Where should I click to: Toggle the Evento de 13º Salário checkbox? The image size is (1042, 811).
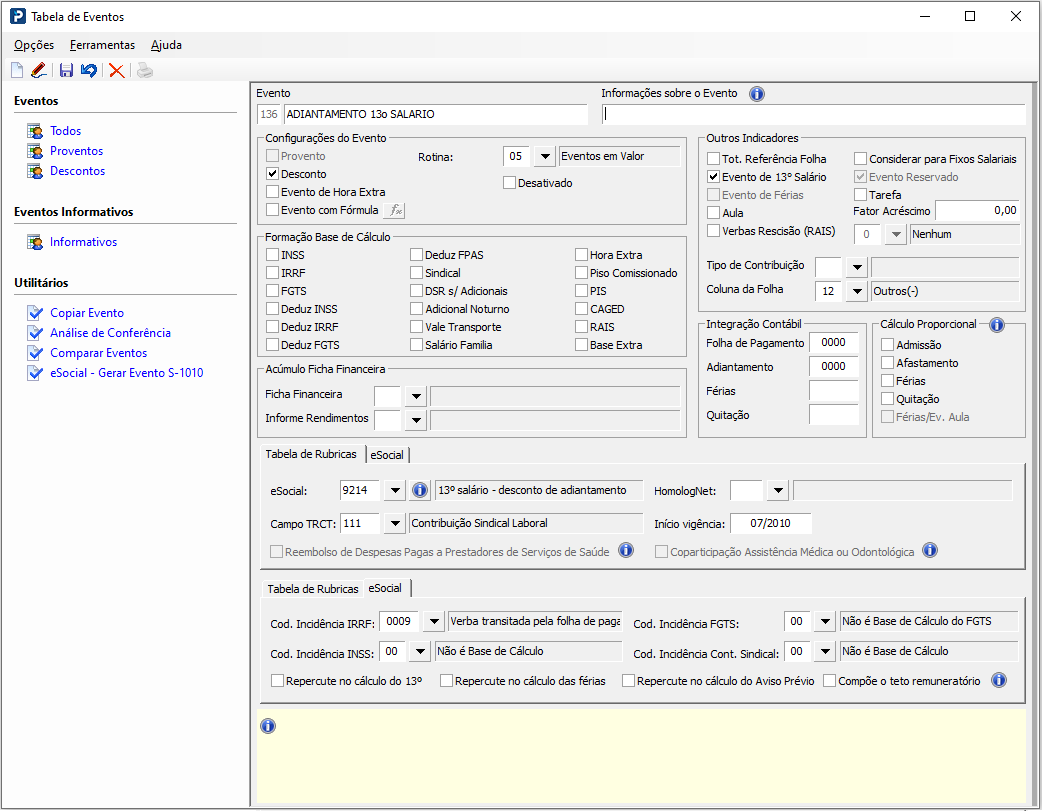click(x=713, y=177)
